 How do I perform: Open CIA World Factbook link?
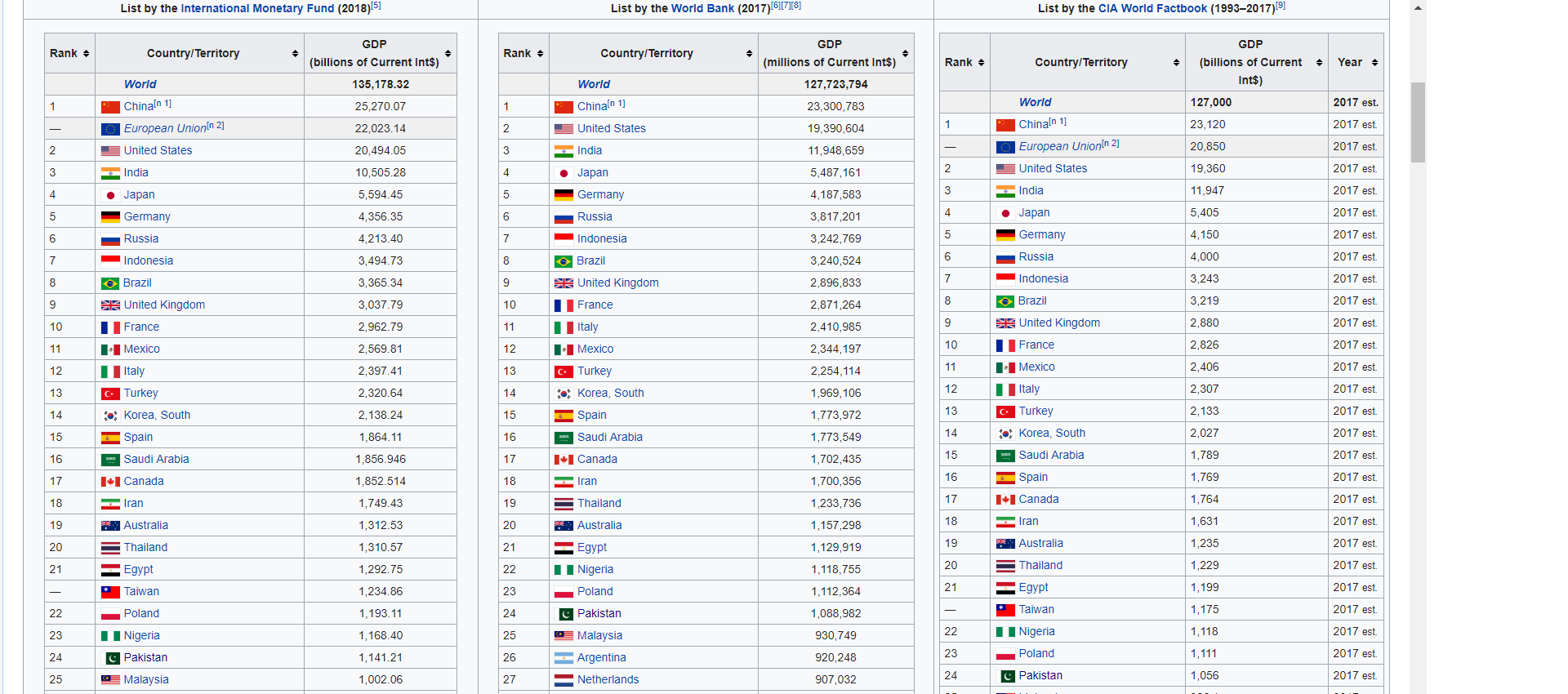(x=1152, y=8)
